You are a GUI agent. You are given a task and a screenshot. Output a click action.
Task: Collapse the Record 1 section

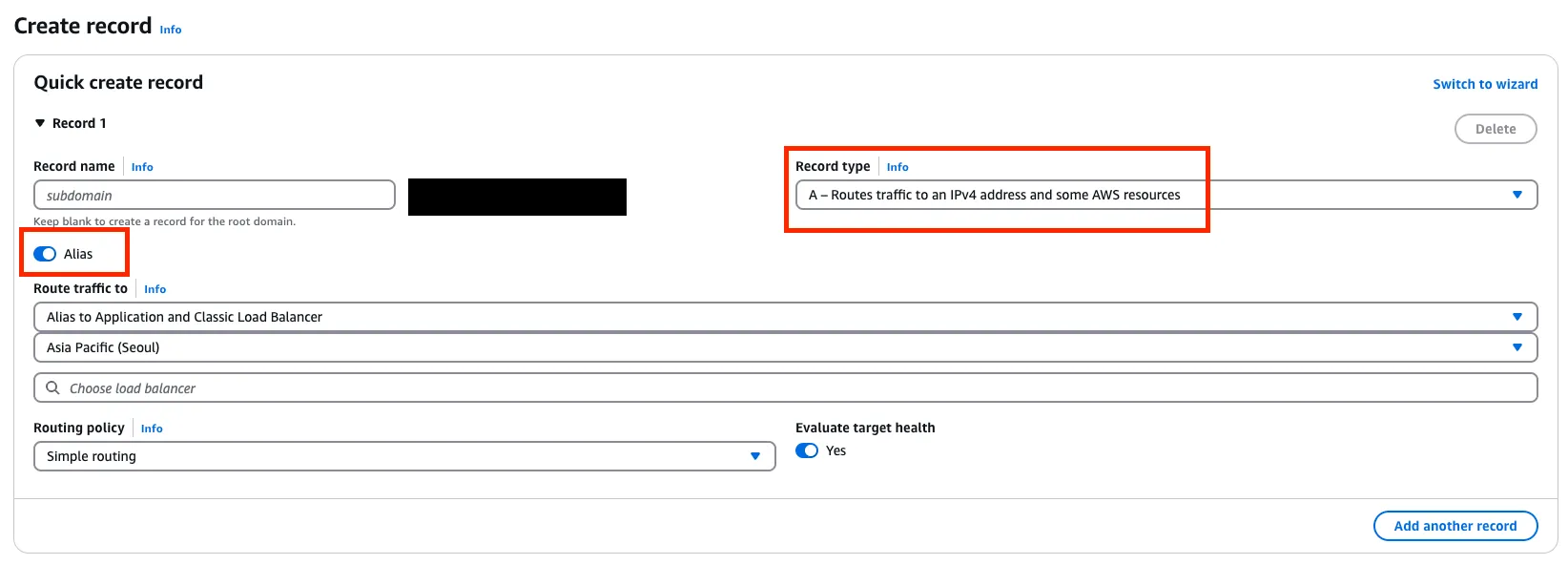pyautogui.click(x=40, y=123)
